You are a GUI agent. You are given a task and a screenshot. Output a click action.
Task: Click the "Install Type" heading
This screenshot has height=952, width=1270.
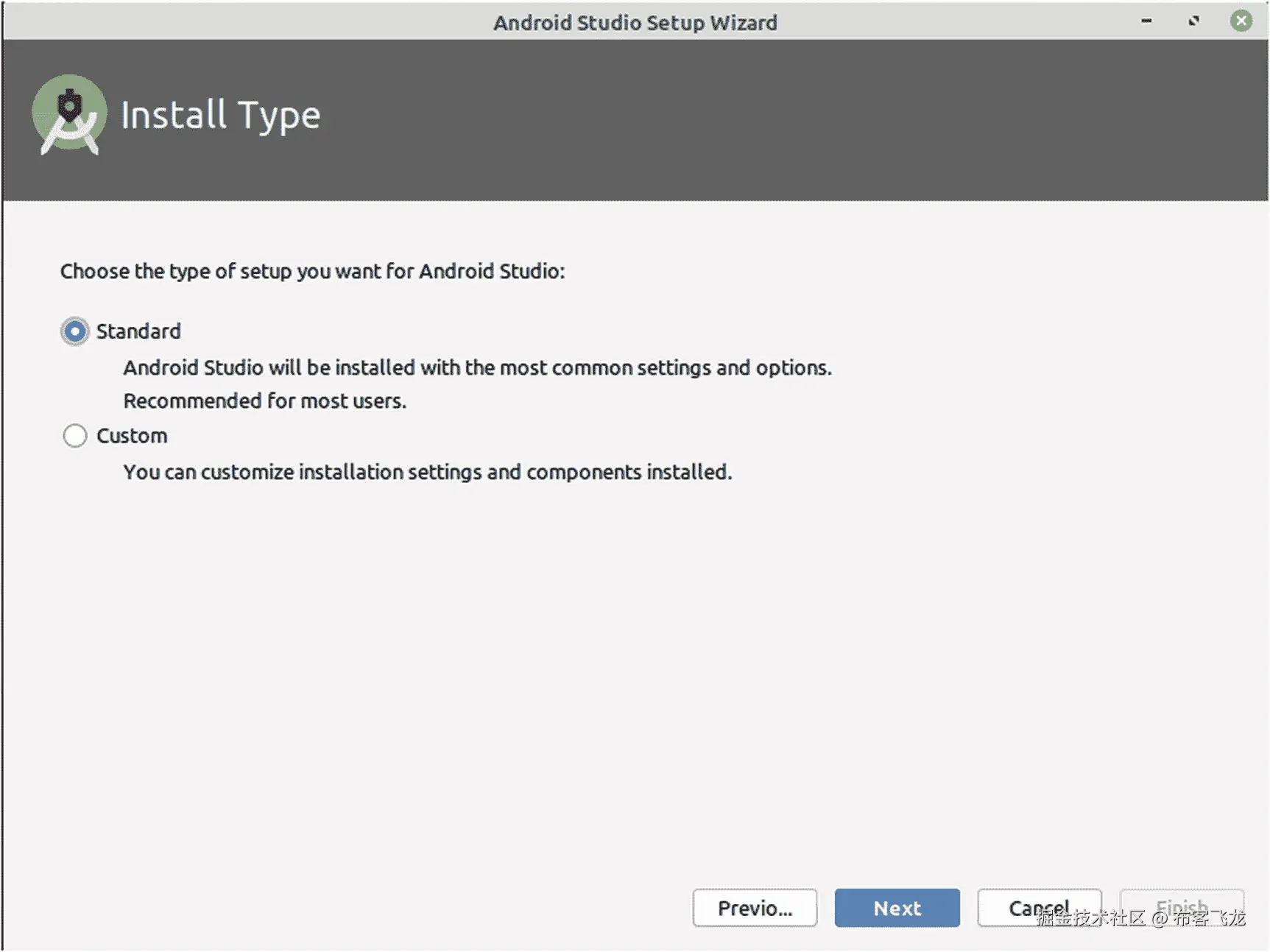pos(220,116)
